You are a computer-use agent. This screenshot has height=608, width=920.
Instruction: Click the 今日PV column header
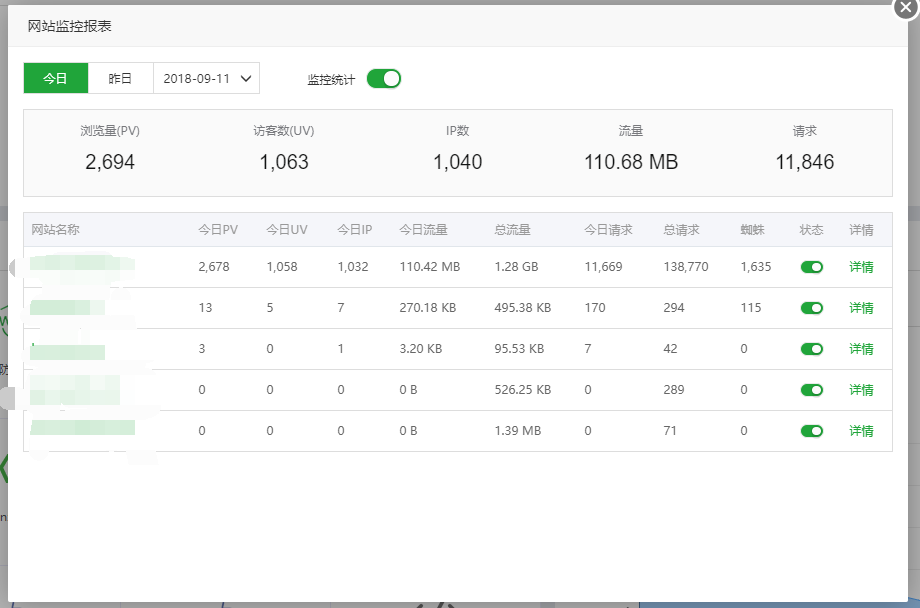(x=218, y=229)
